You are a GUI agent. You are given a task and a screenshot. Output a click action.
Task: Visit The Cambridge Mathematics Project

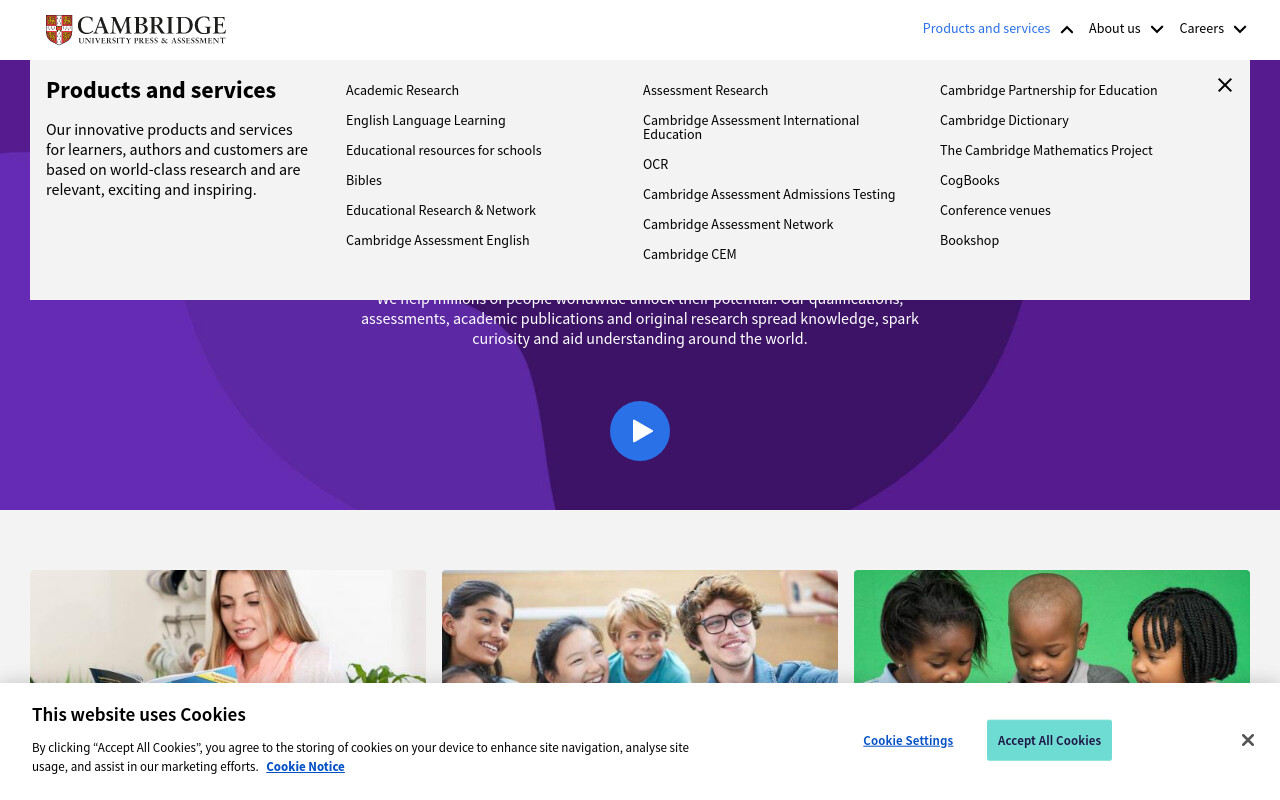(1046, 150)
